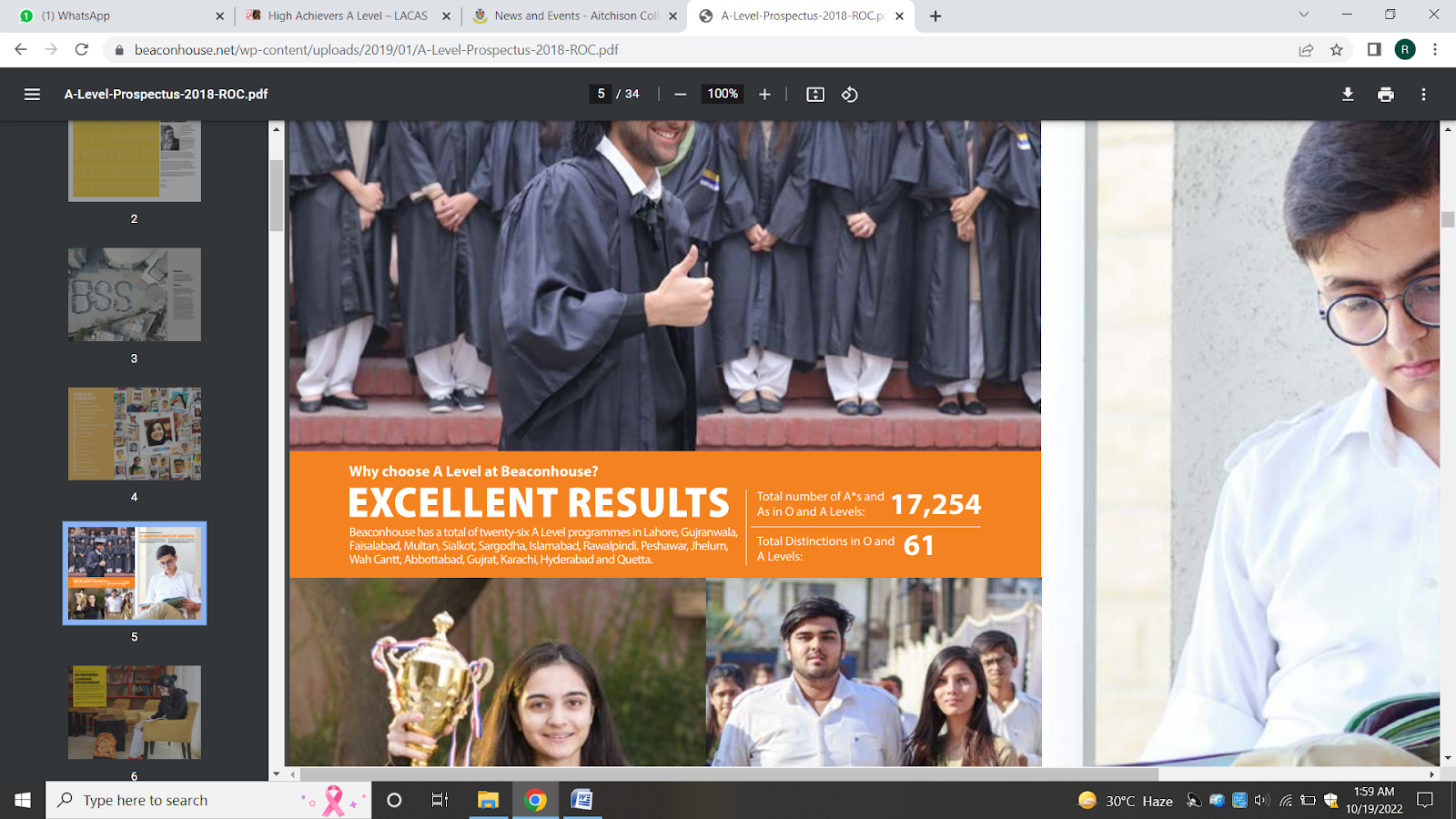Image resolution: width=1456 pixels, height=819 pixels.
Task: Switch to High Achievers A Level – LACAS tab
Action: pyautogui.click(x=348, y=15)
